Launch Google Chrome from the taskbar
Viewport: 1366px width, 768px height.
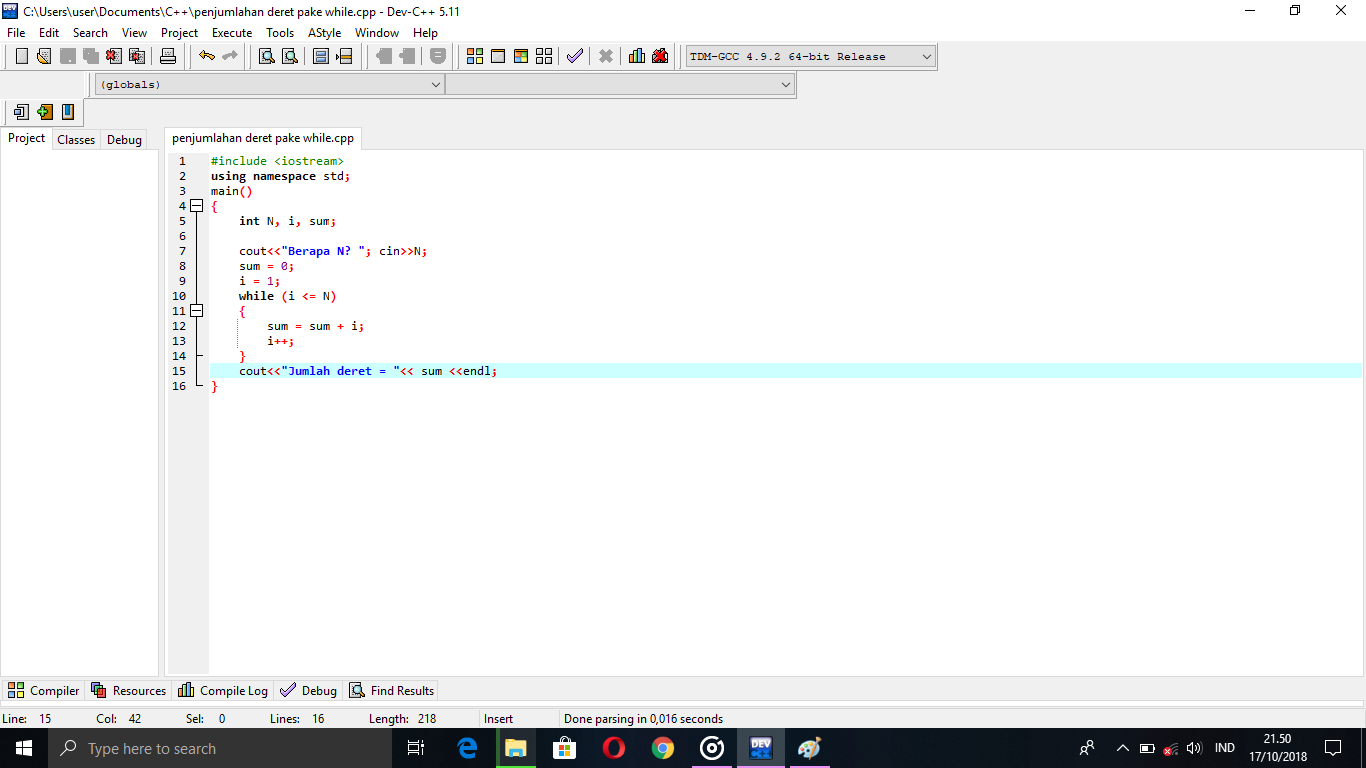coord(663,747)
